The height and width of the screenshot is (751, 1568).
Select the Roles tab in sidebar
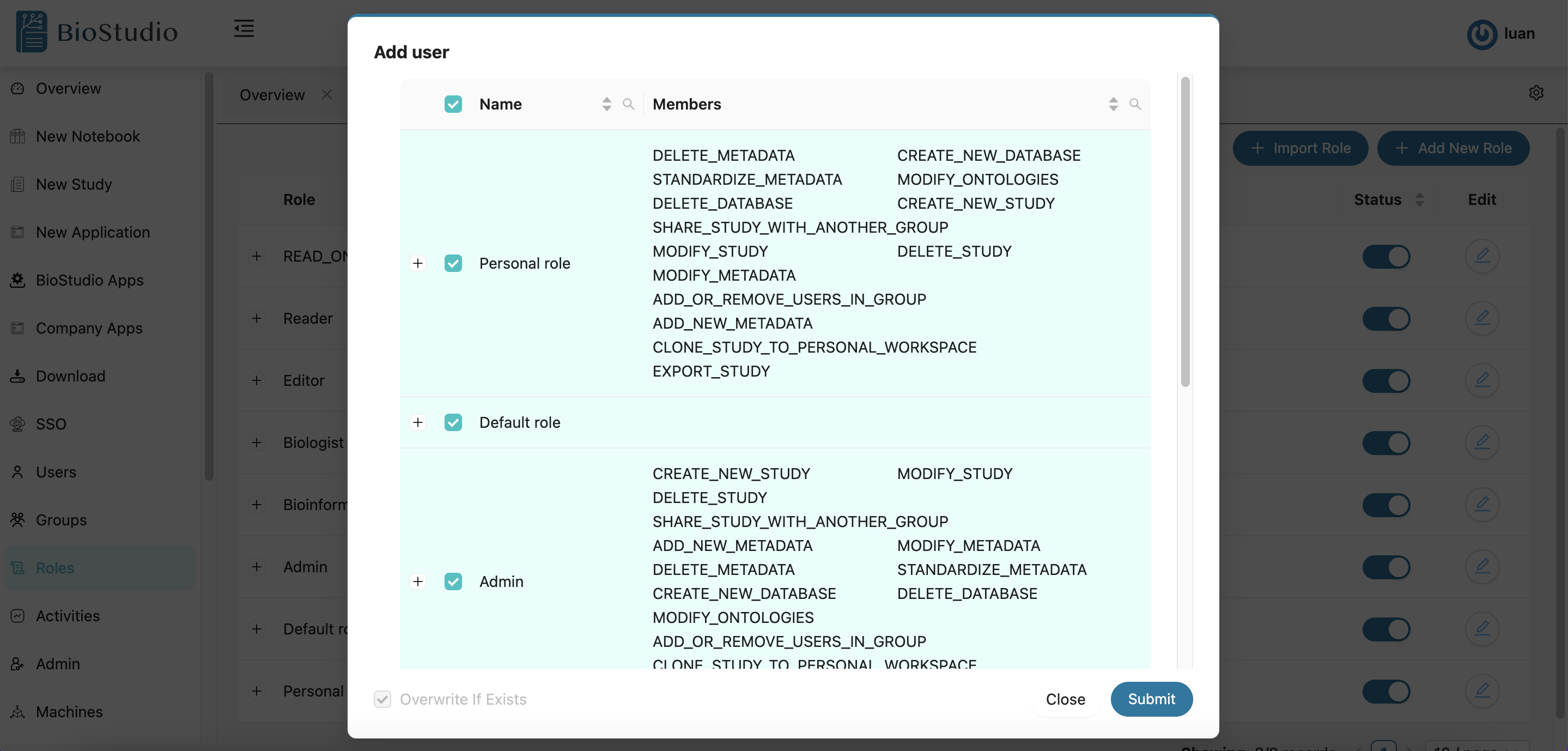(x=55, y=568)
